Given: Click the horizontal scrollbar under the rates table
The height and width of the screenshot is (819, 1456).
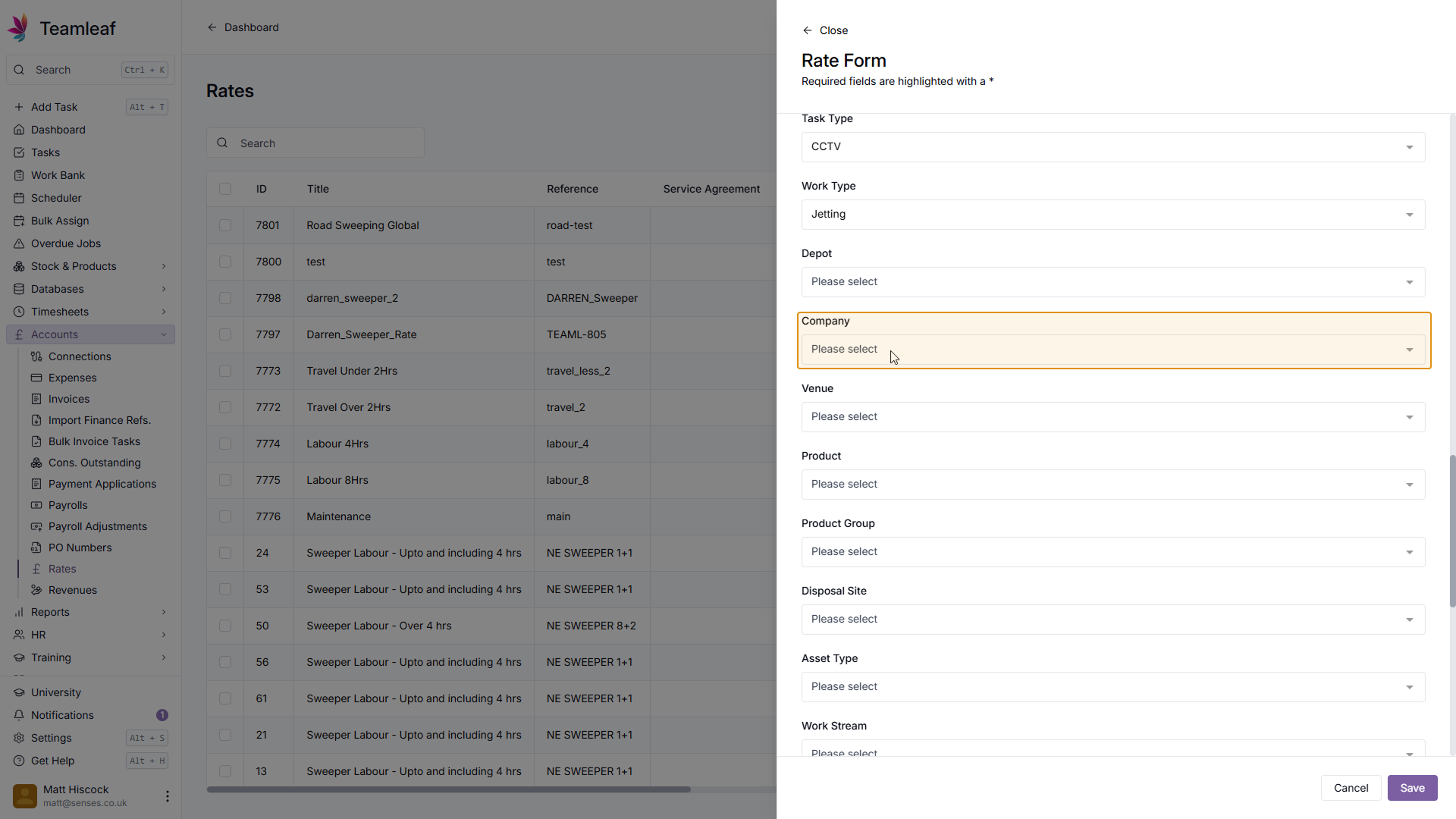Looking at the screenshot, I should coord(448,789).
